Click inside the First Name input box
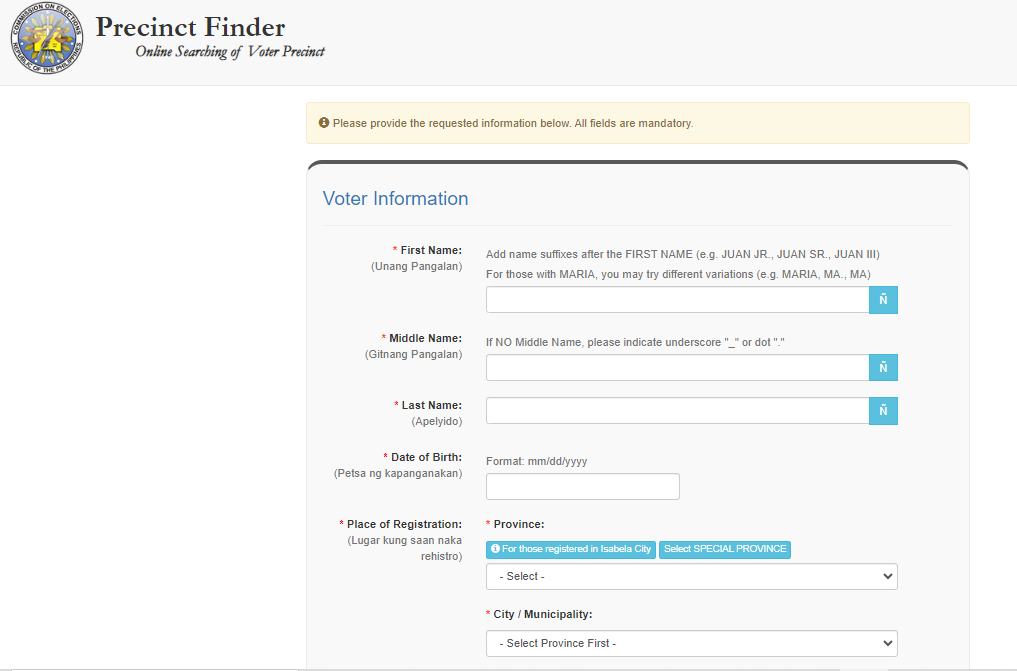This screenshot has height=671, width=1017. [x=670, y=299]
